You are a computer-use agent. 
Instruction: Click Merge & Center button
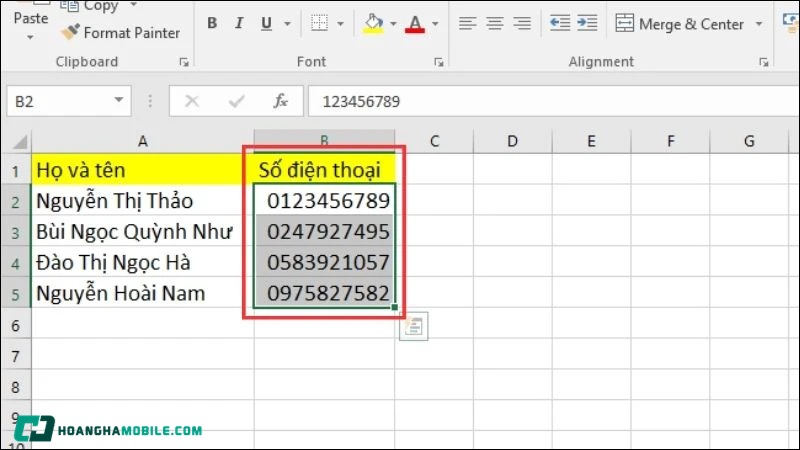pos(679,23)
